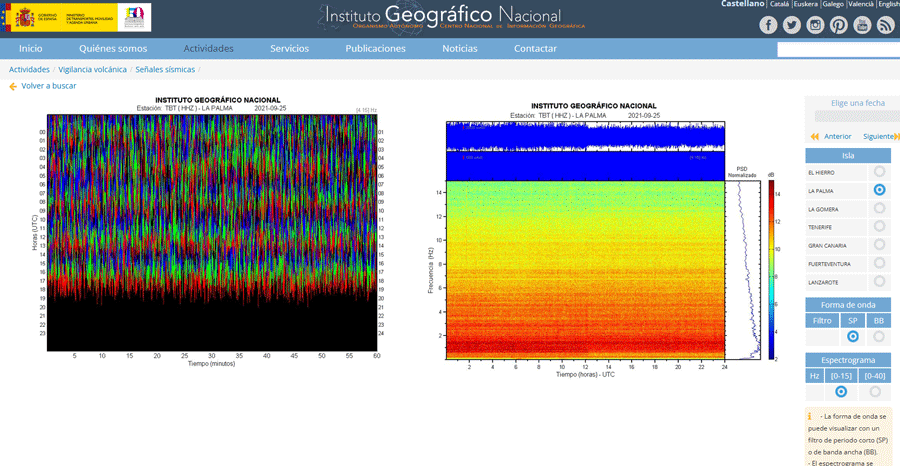Click the search input field
The height and width of the screenshot is (466, 900).
click(839, 50)
